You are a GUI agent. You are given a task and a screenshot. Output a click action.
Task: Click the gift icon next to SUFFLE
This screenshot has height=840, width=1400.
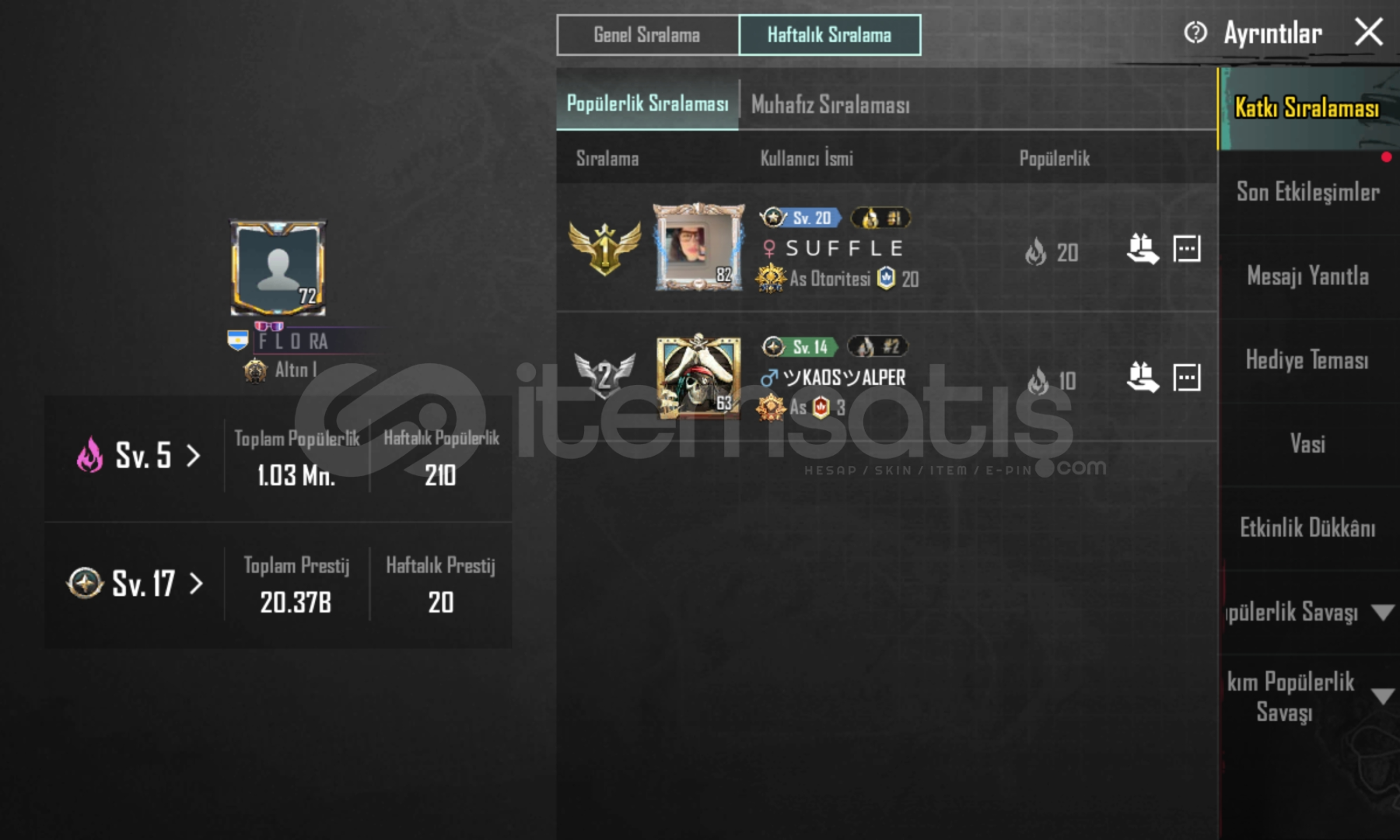pos(1143,249)
